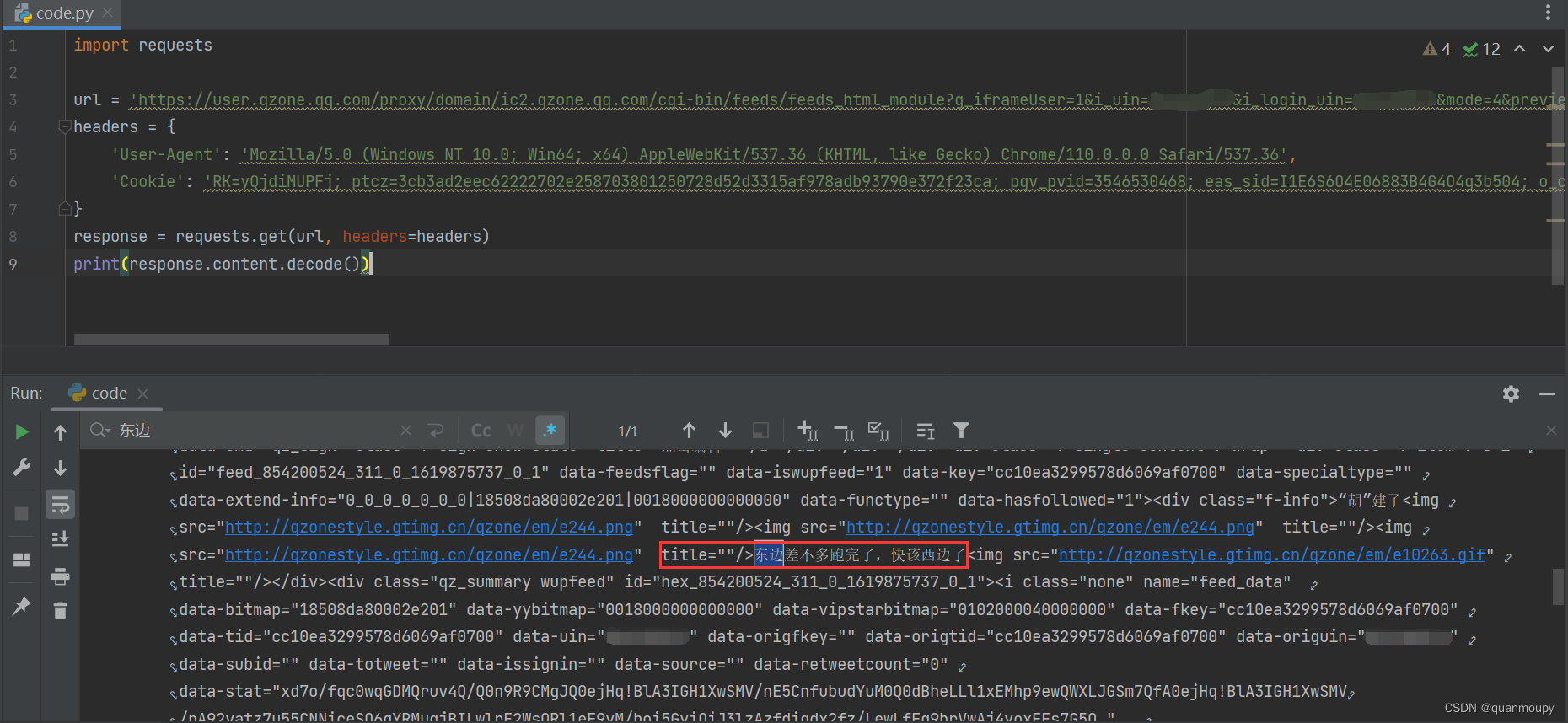Click line number 9 in gutter
This screenshot has width=1568, height=723.
click(13, 264)
